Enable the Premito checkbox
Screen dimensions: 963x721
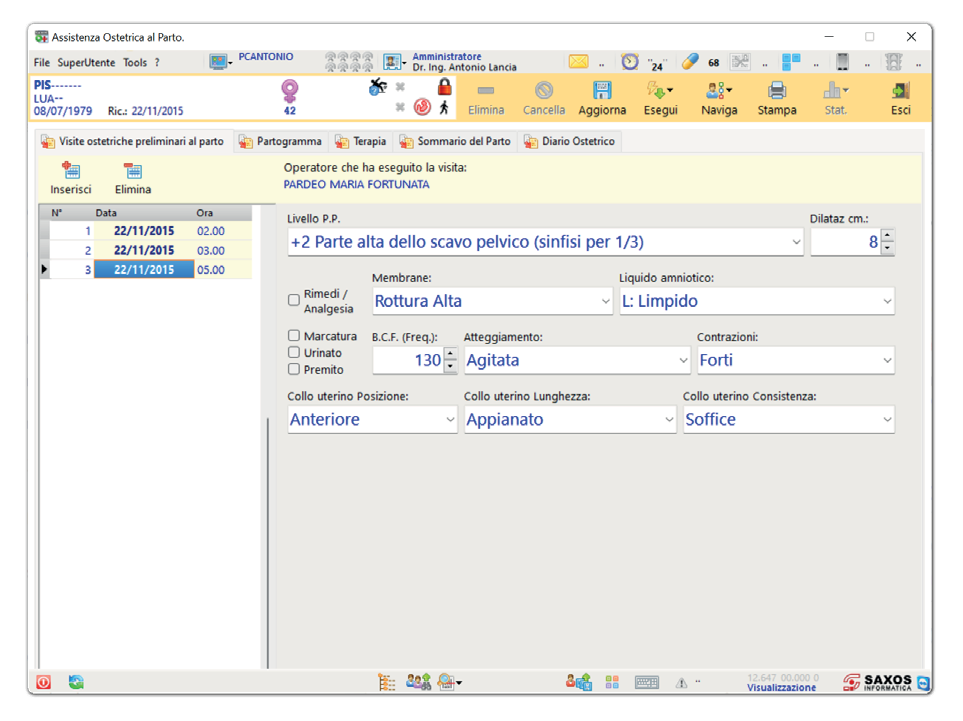tap(294, 369)
